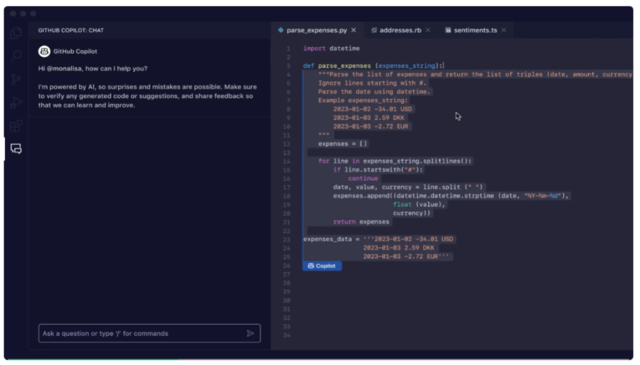Viewport: 640px width, 365px height.
Task: Click line number 34 in the gutter
Action: click(287, 335)
